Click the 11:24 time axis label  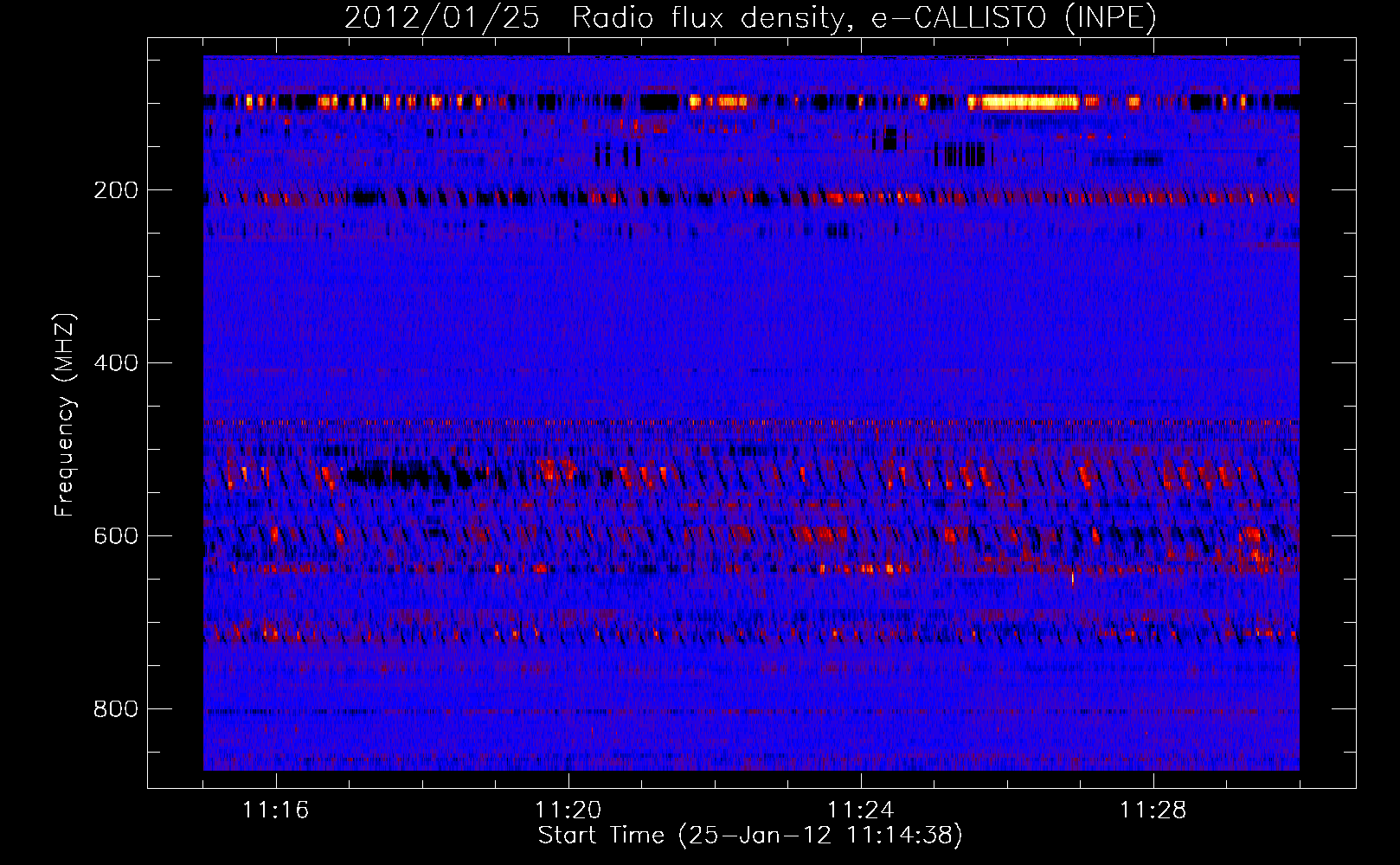(861, 811)
